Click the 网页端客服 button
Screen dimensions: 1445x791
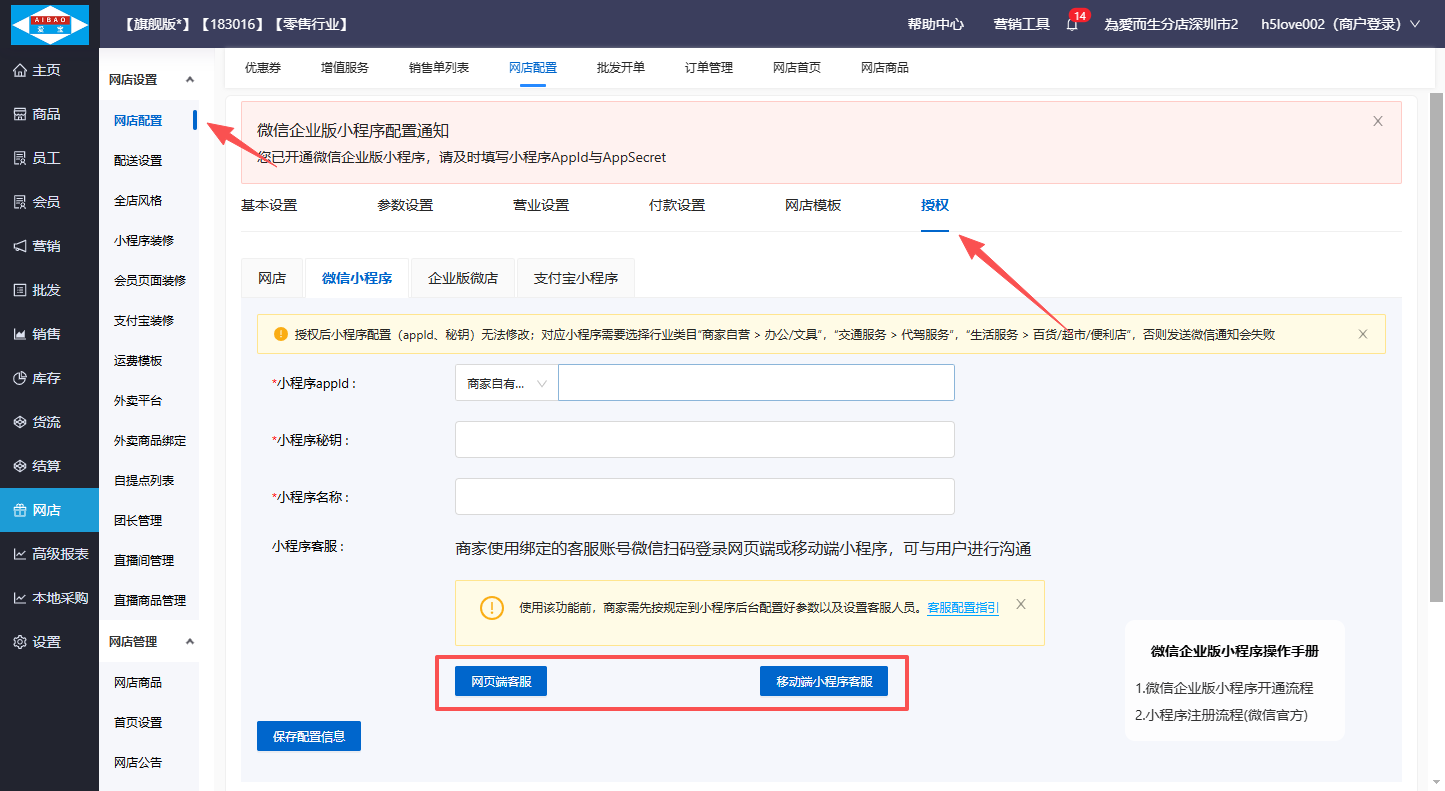point(500,681)
